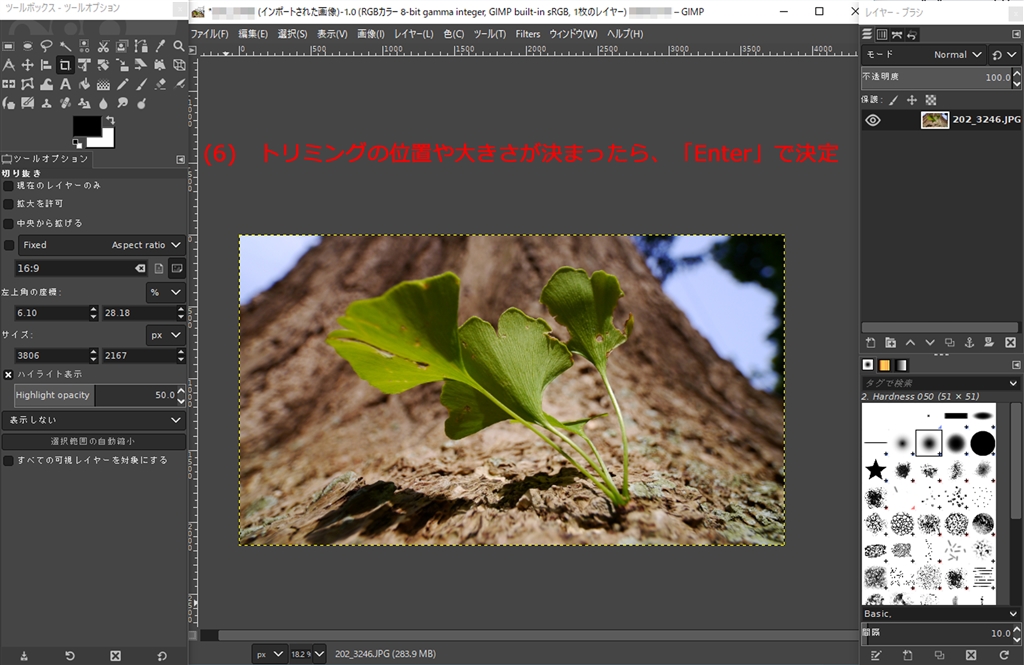Image resolution: width=1024 pixels, height=665 pixels.
Task: Disable the ハイライト表示 checkbox
Action: coord(9,374)
